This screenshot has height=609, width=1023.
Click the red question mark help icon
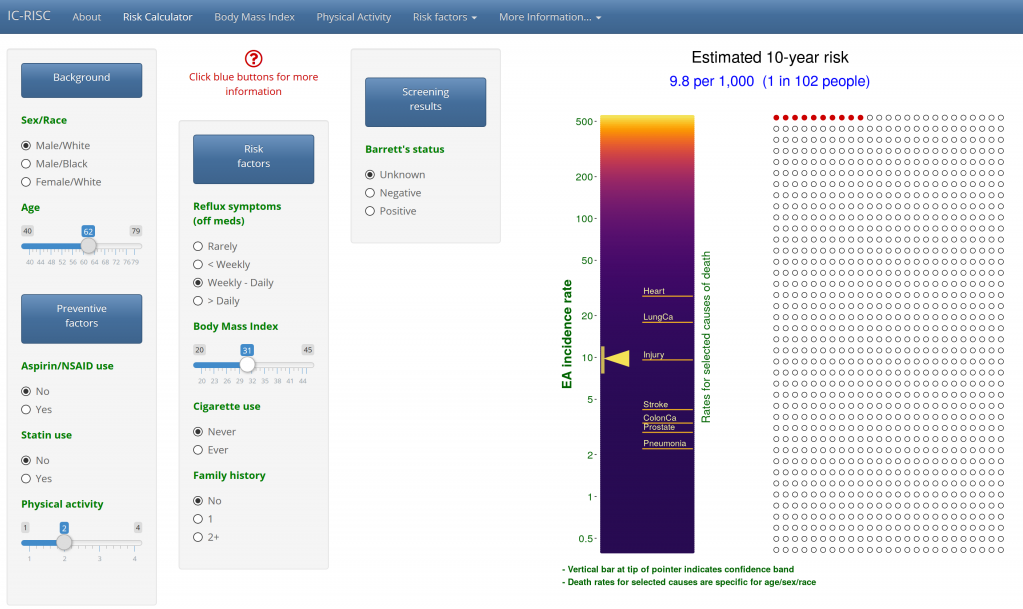click(253, 58)
